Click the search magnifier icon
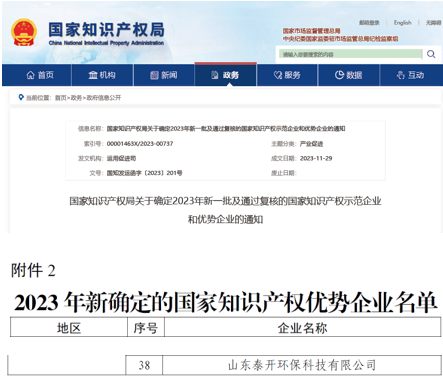This screenshot has width=443, height=379. [431, 54]
